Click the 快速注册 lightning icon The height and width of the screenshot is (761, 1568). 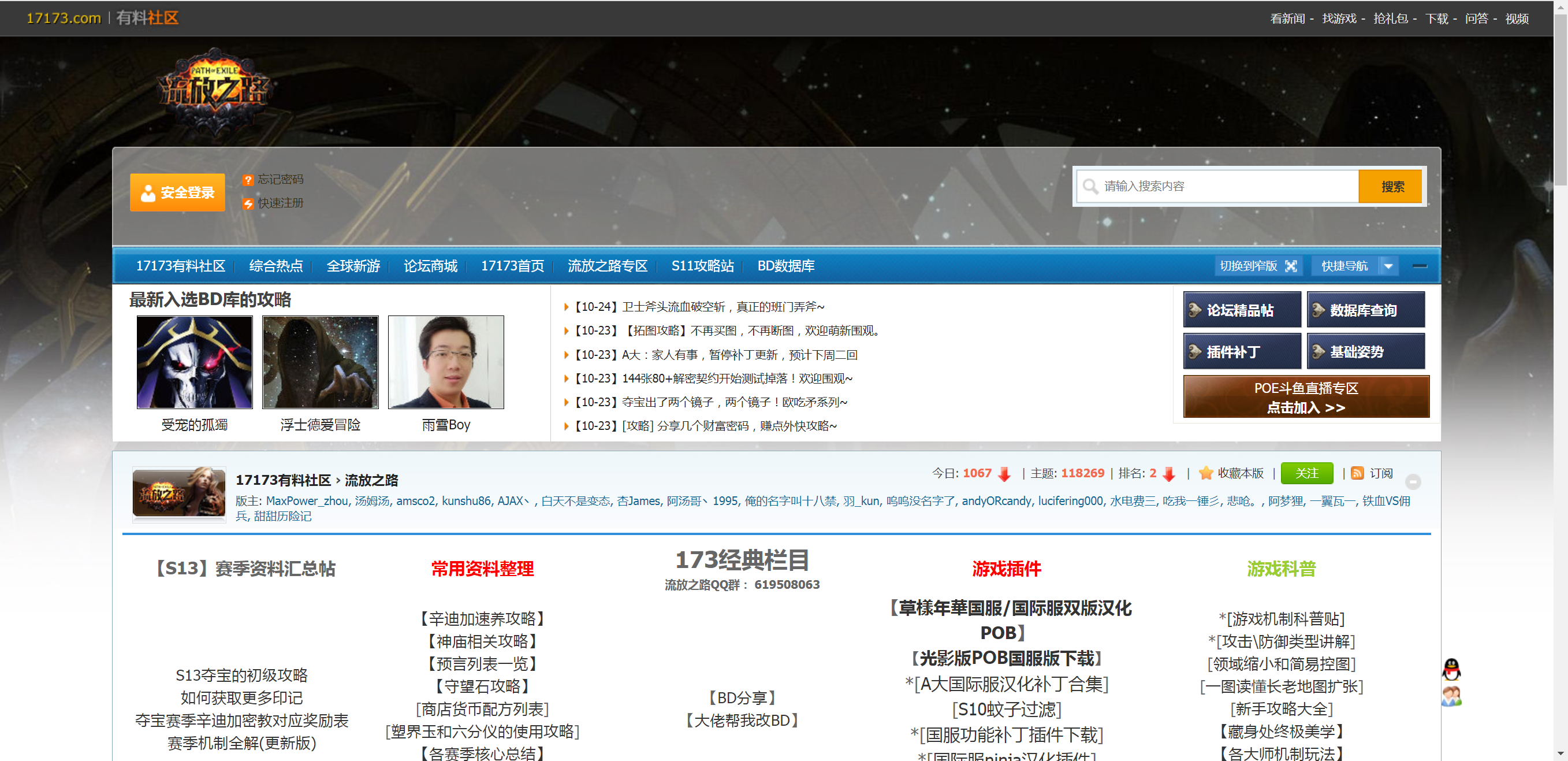point(248,203)
